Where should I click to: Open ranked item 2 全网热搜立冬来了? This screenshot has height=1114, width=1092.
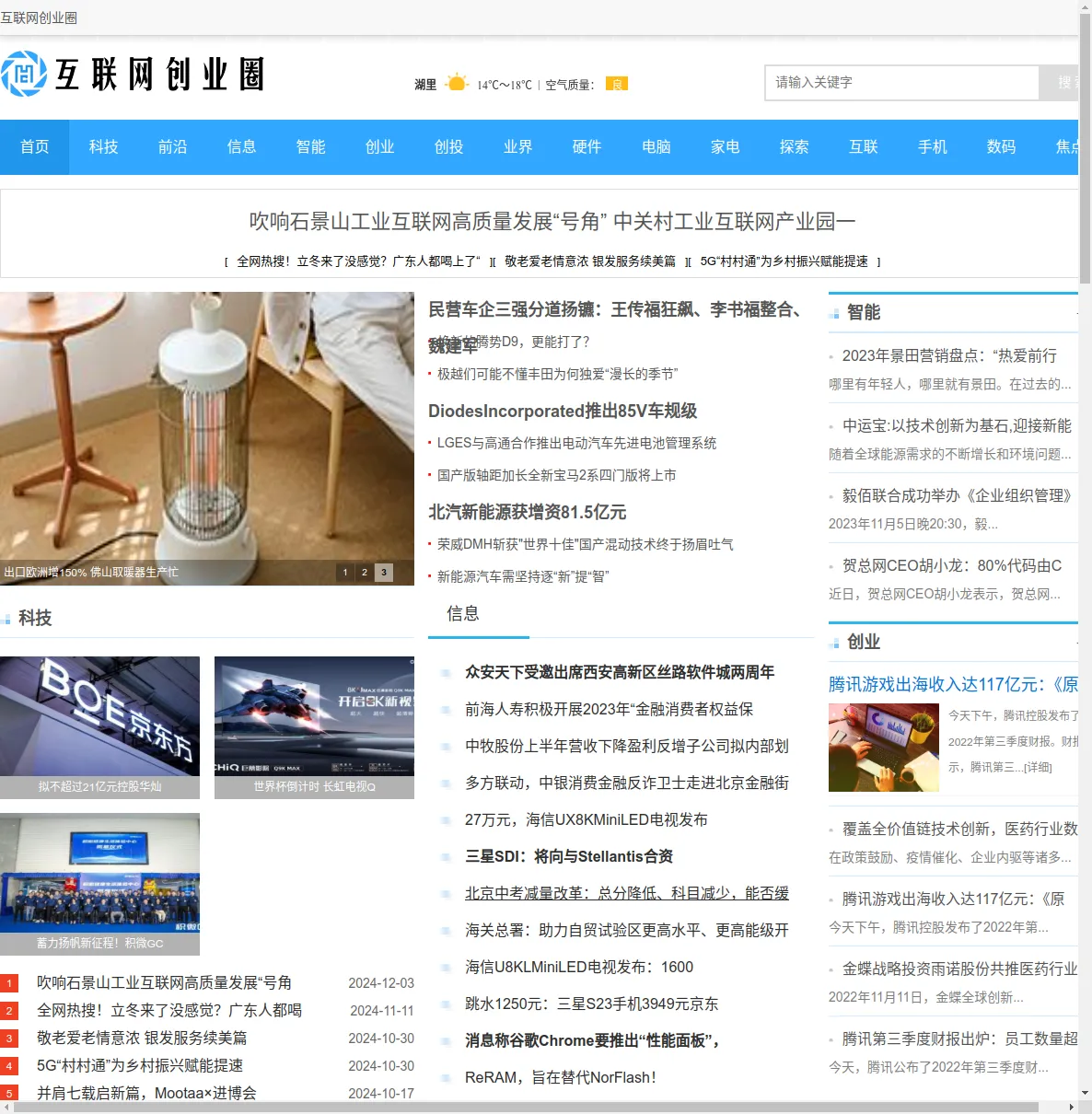point(169,1010)
